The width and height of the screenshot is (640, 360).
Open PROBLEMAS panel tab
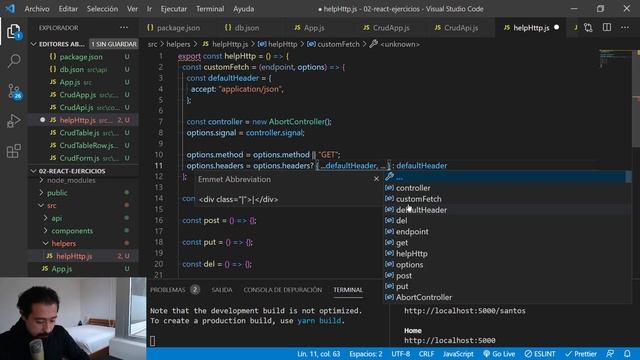tap(168, 290)
